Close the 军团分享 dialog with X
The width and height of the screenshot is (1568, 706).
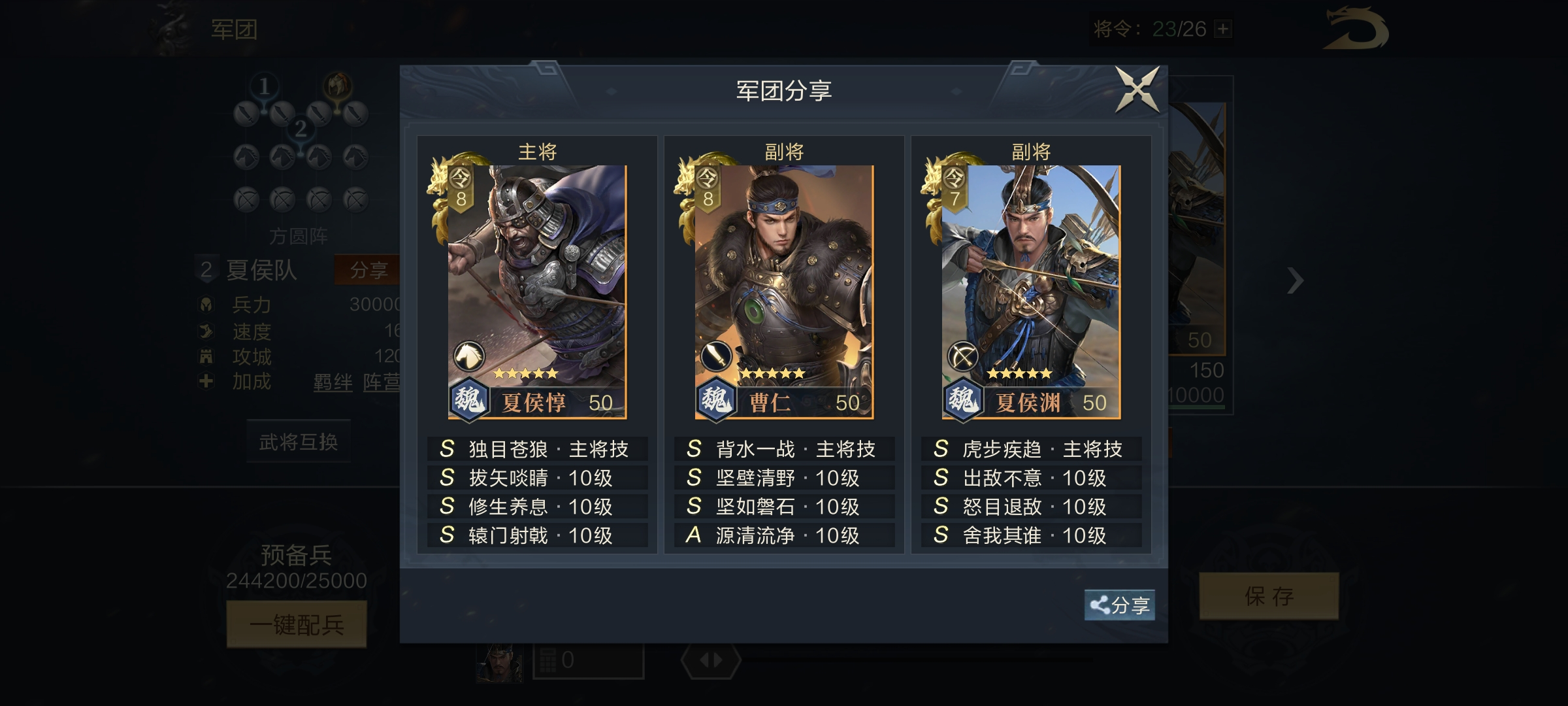[x=1137, y=90]
